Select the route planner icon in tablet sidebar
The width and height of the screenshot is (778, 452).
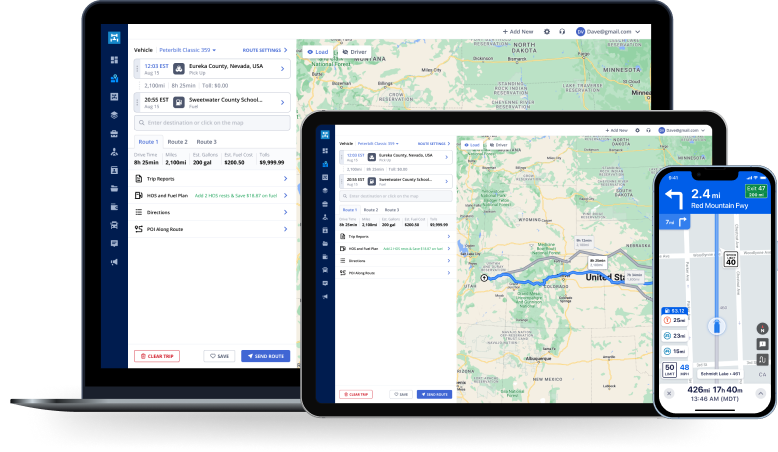[x=325, y=164]
